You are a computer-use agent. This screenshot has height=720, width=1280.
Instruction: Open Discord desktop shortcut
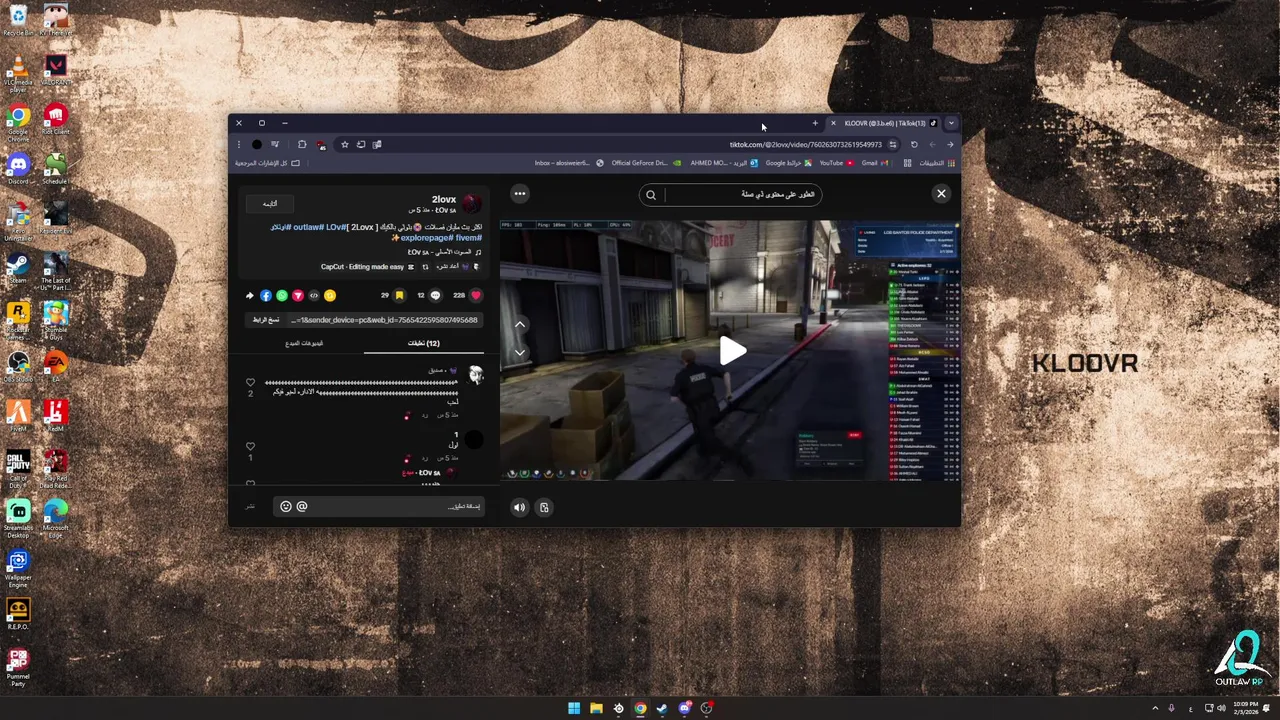(x=18, y=168)
